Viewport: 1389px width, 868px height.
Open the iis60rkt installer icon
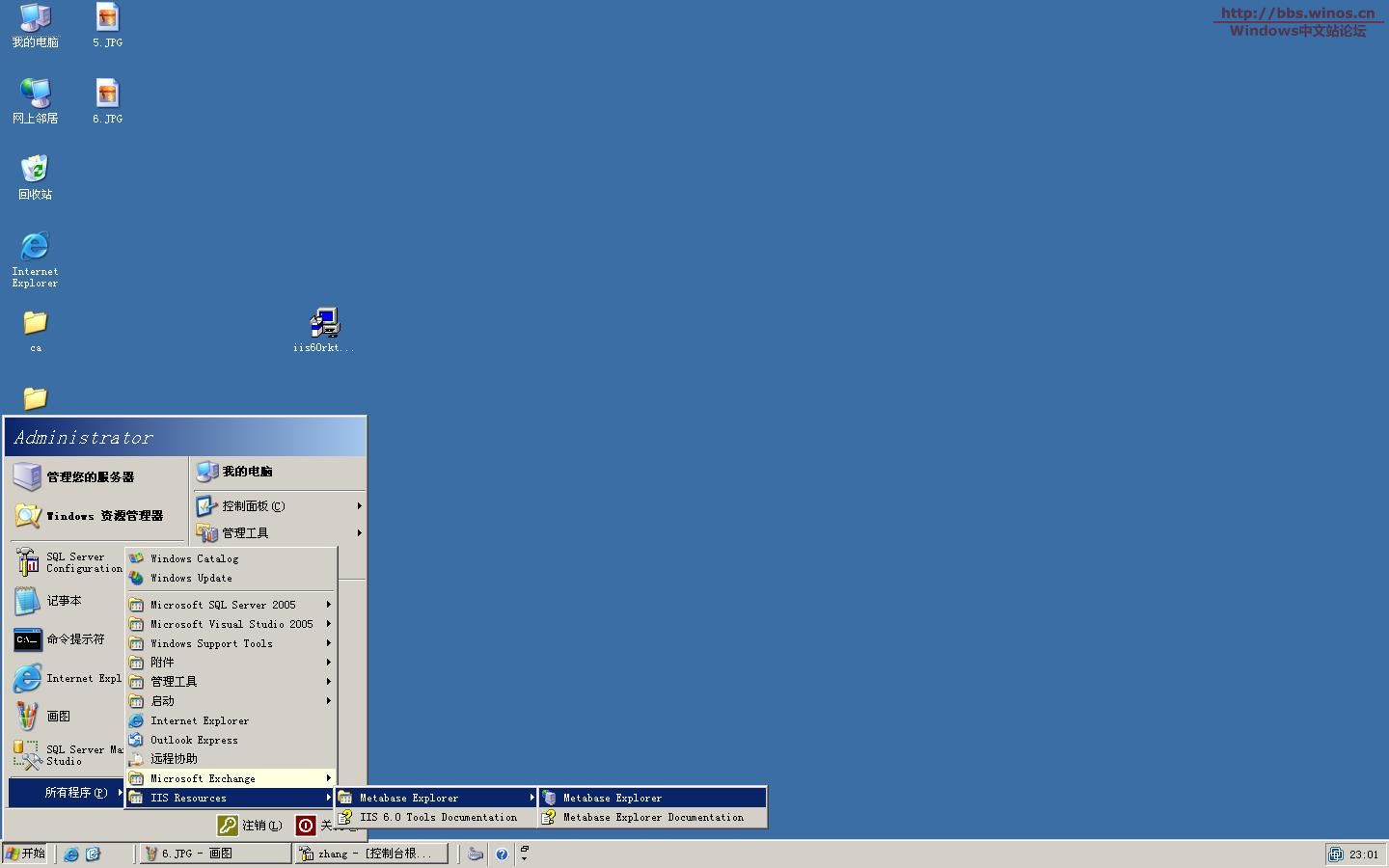pos(324,331)
